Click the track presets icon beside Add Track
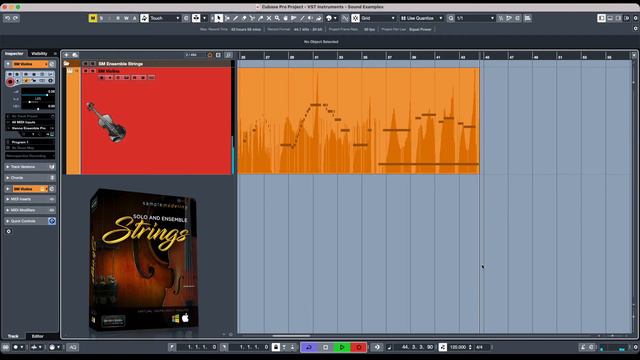The width and height of the screenshot is (640, 360). coord(75,55)
